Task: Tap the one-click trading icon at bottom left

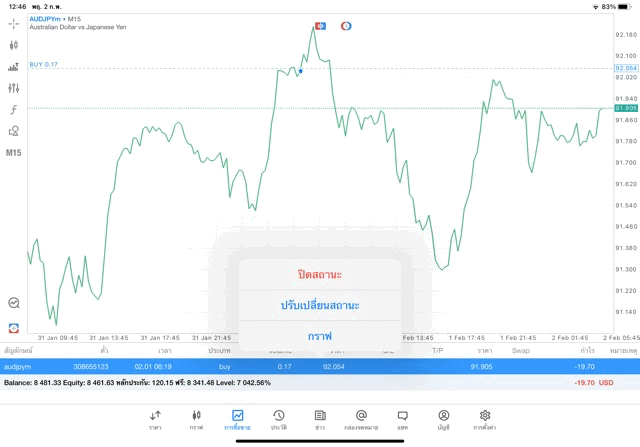Action: tap(14, 327)
